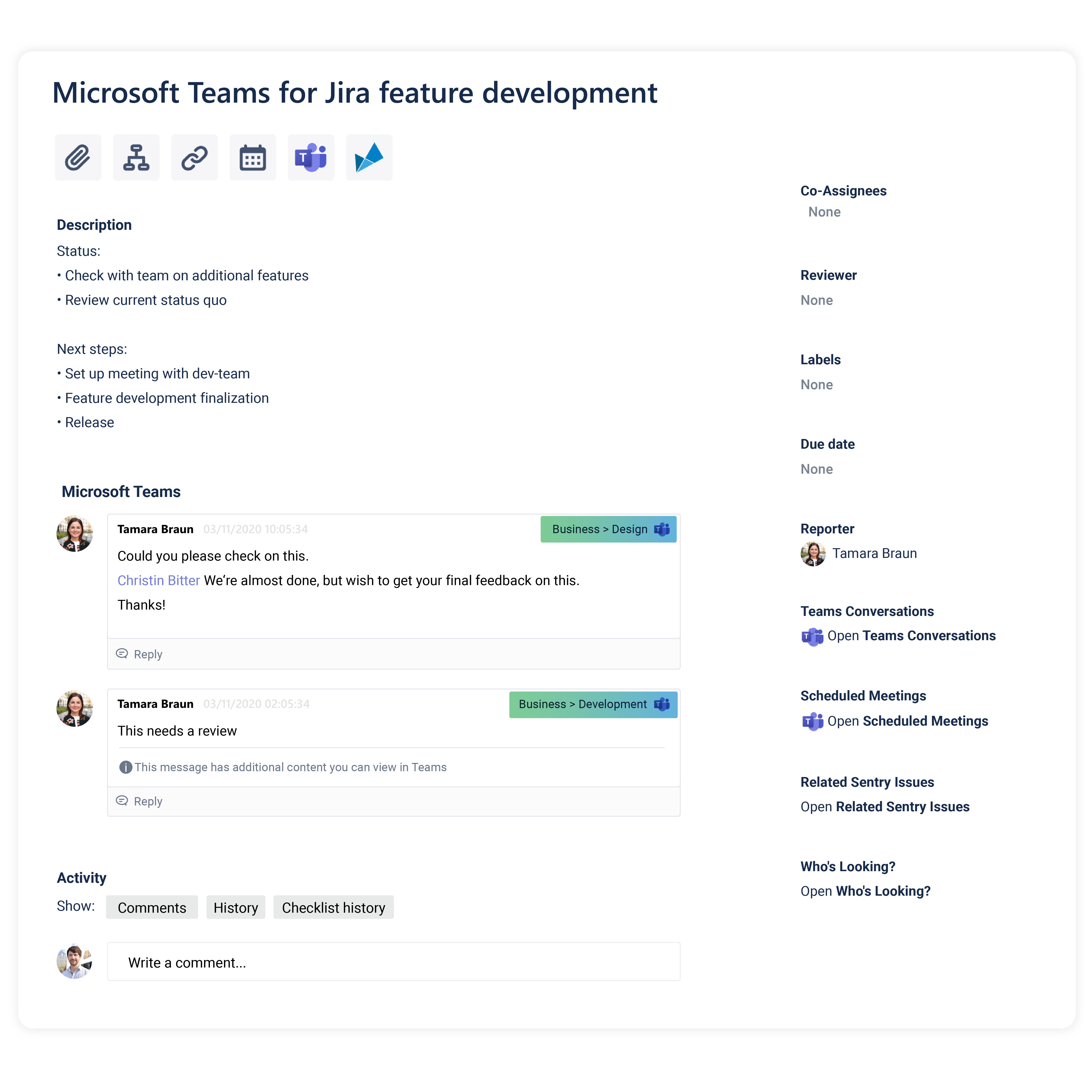Click the Write a comment field
Image resolution: width=1092 pixels, height=1092 pixels.
pos(393,962)
